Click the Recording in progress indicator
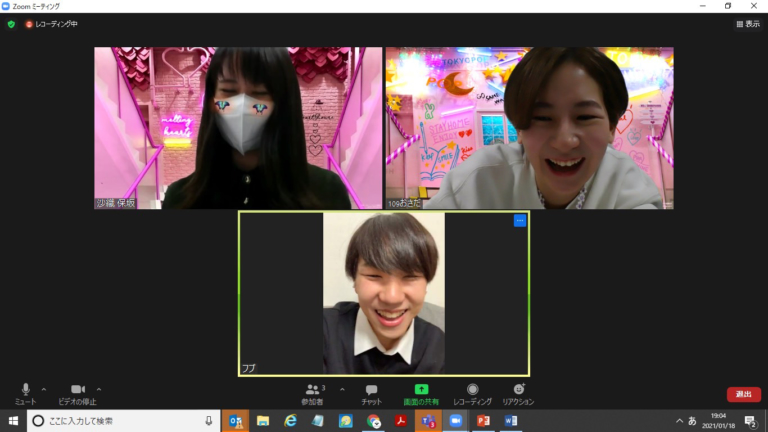Image resolution: width=768 pixels, height=432 pixels. tap(51, 24)
